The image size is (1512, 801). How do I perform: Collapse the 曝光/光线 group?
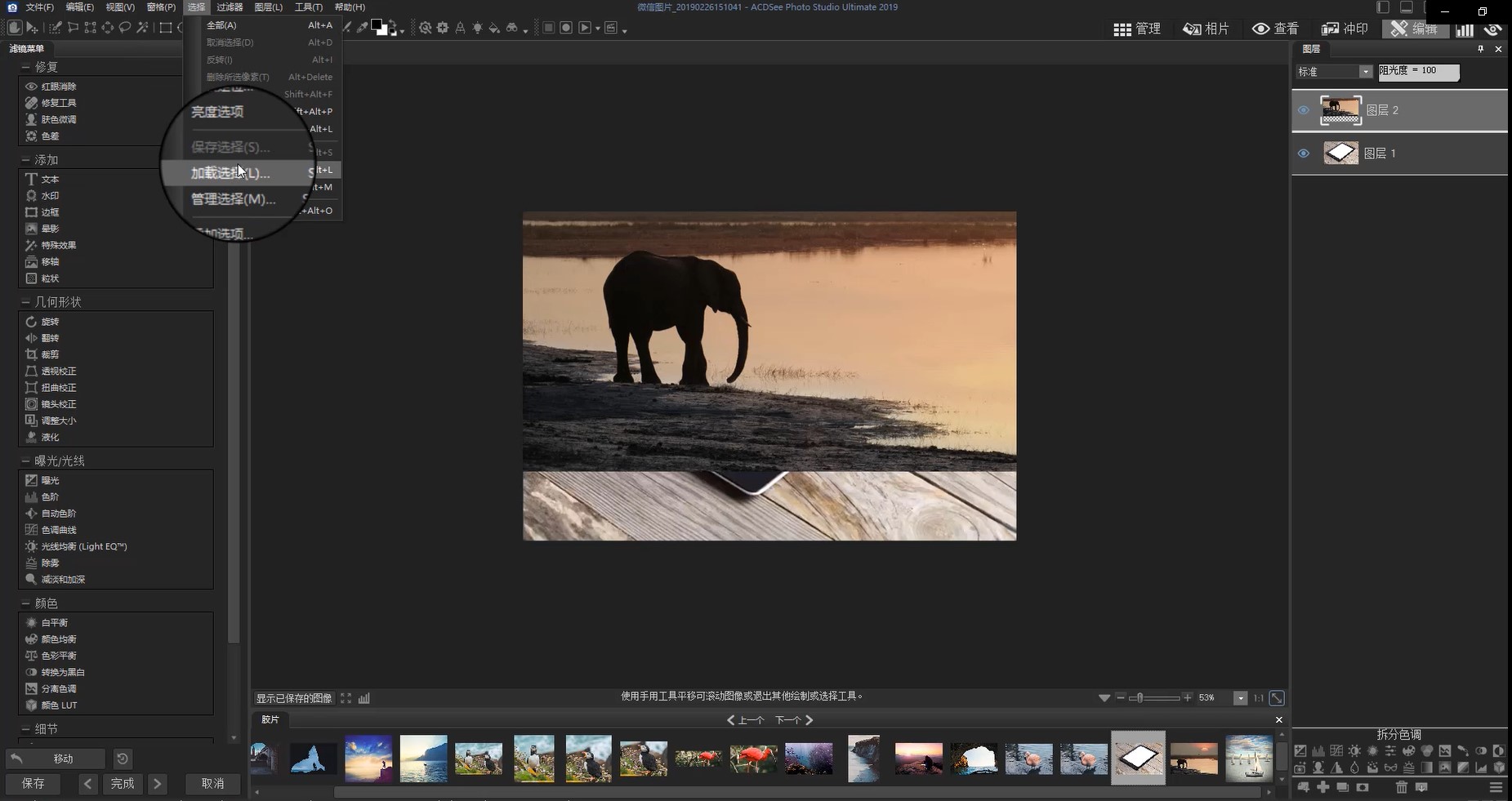coord(25,461)
